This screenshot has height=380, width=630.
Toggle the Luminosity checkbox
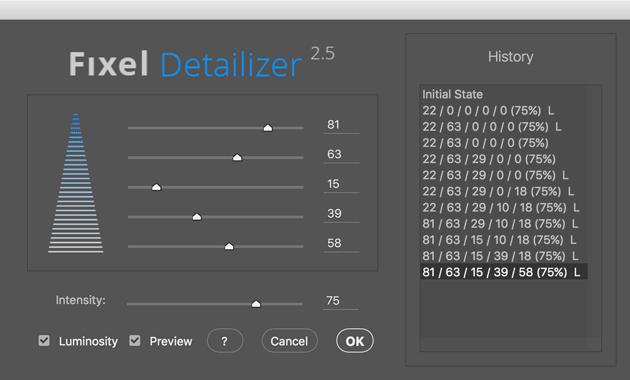pos(44,341)
